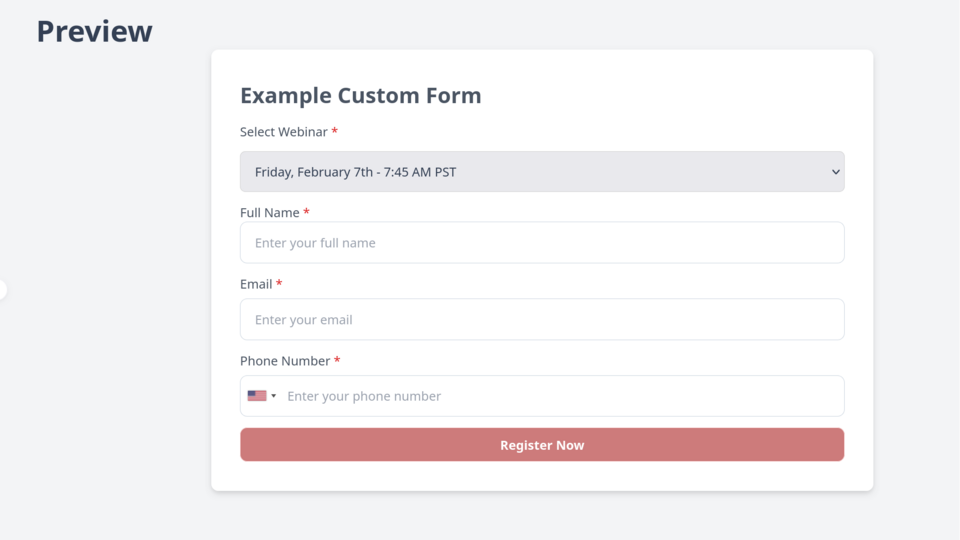Click the chevron arrow on webinar selector
This screenshot has height=540, width=960.
click(836, 172)
